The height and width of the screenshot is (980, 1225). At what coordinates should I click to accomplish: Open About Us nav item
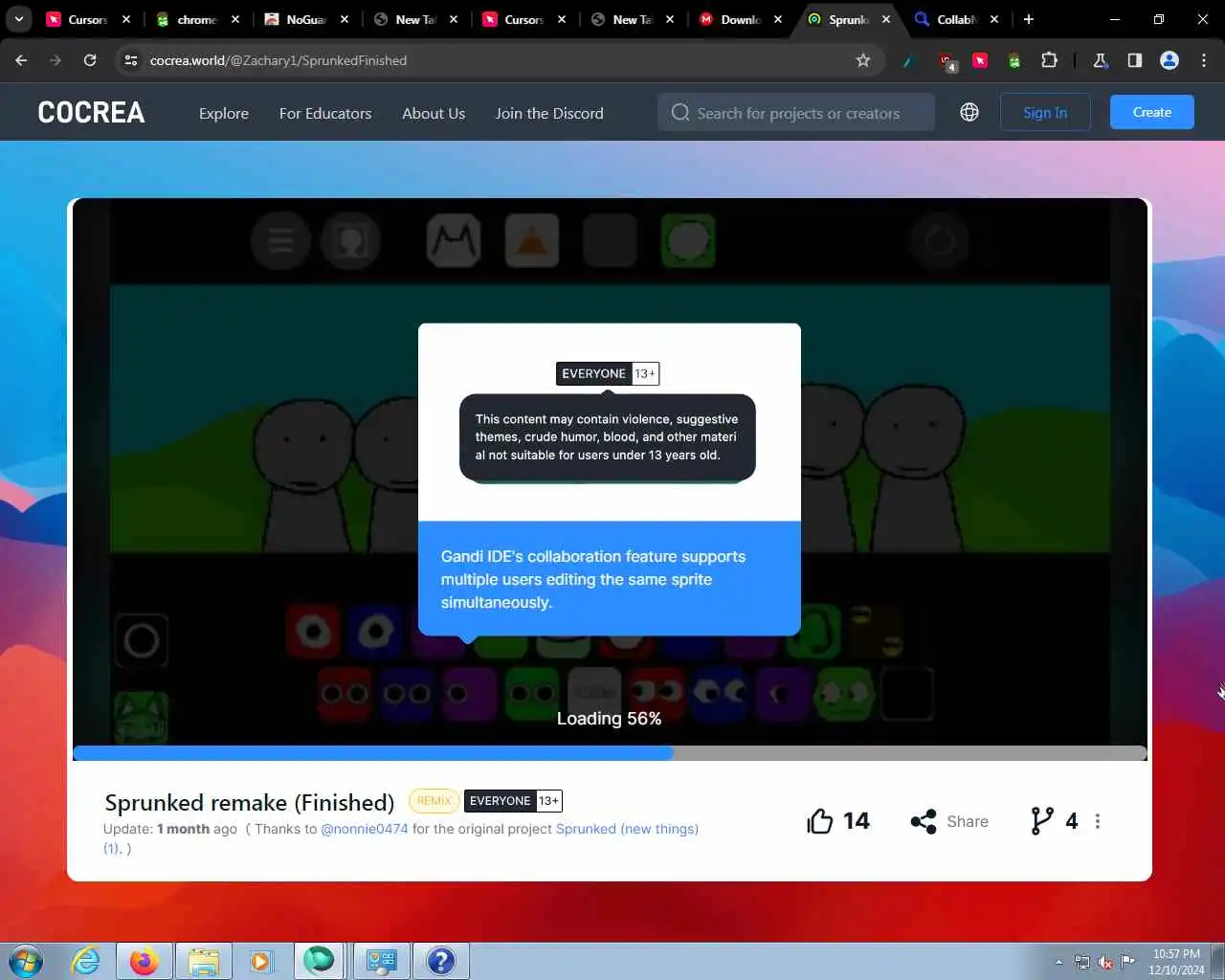tap(434, 113)
